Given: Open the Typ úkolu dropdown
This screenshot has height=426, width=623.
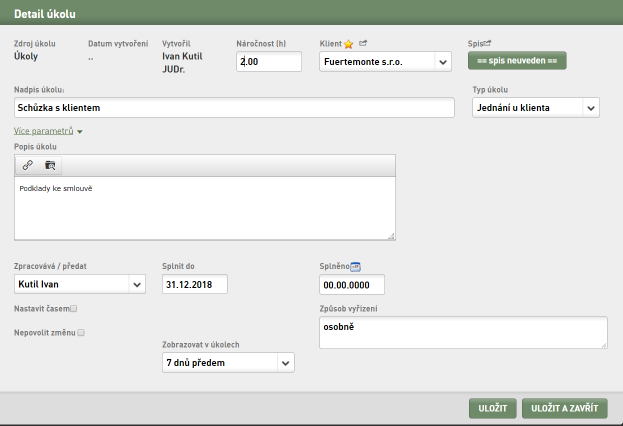Looking at the screenshot, I should click(x=536, y=108).
